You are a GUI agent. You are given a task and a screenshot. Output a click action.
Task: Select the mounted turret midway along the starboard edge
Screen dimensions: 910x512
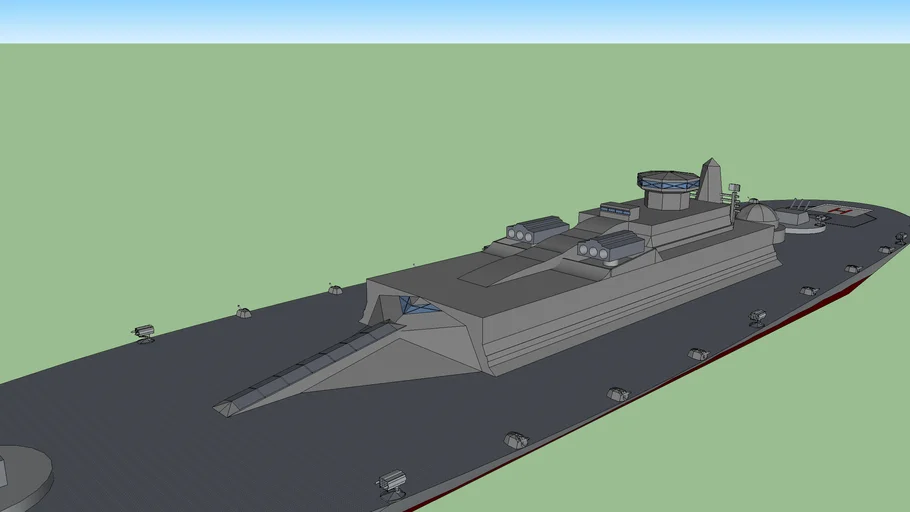[x=757, y=317]
